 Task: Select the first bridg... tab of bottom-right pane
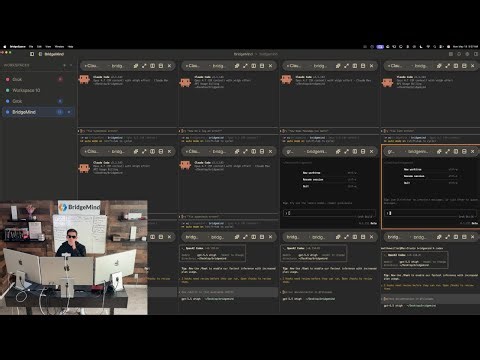[x=393, y=237]
